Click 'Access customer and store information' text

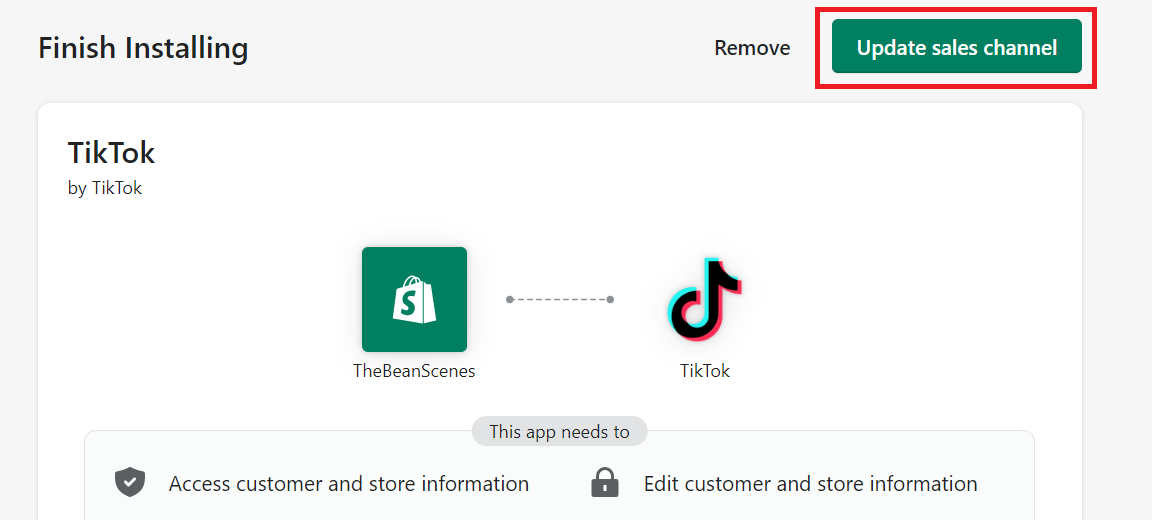[x=349, y=484]
